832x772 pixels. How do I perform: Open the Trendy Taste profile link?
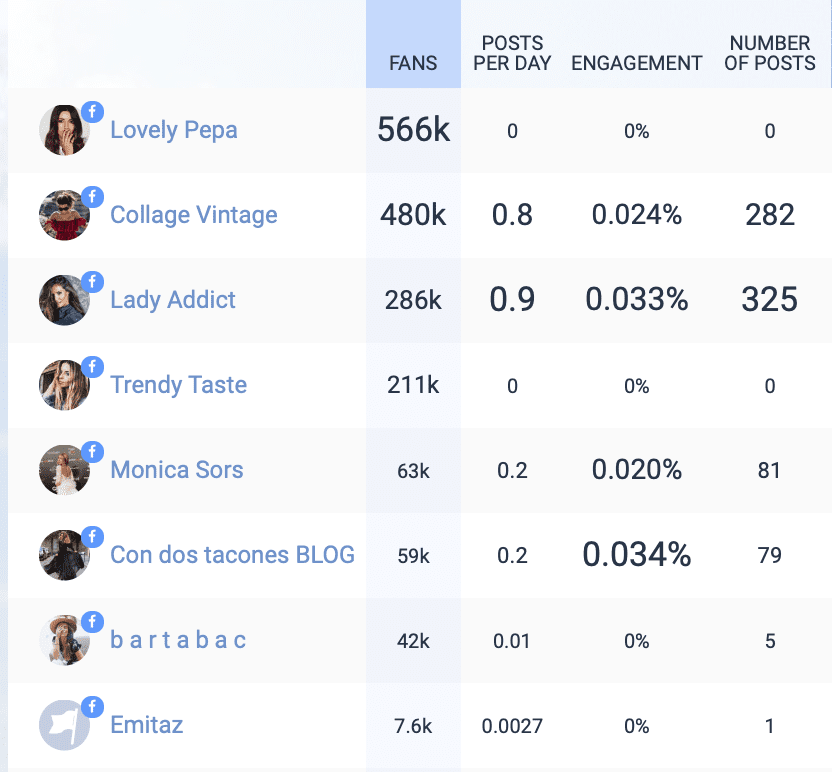pos(178,385)
